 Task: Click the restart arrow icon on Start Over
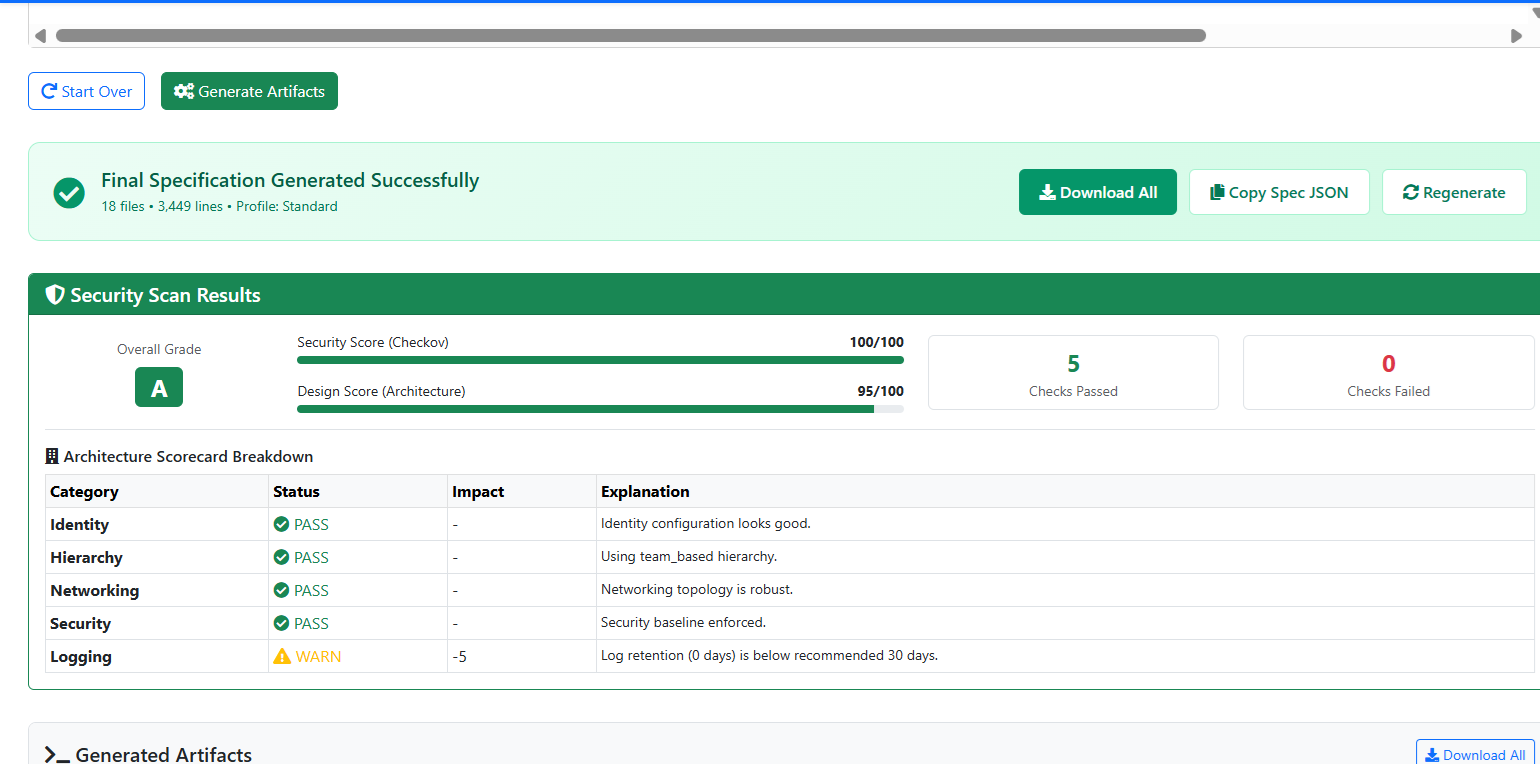point(48,90)
